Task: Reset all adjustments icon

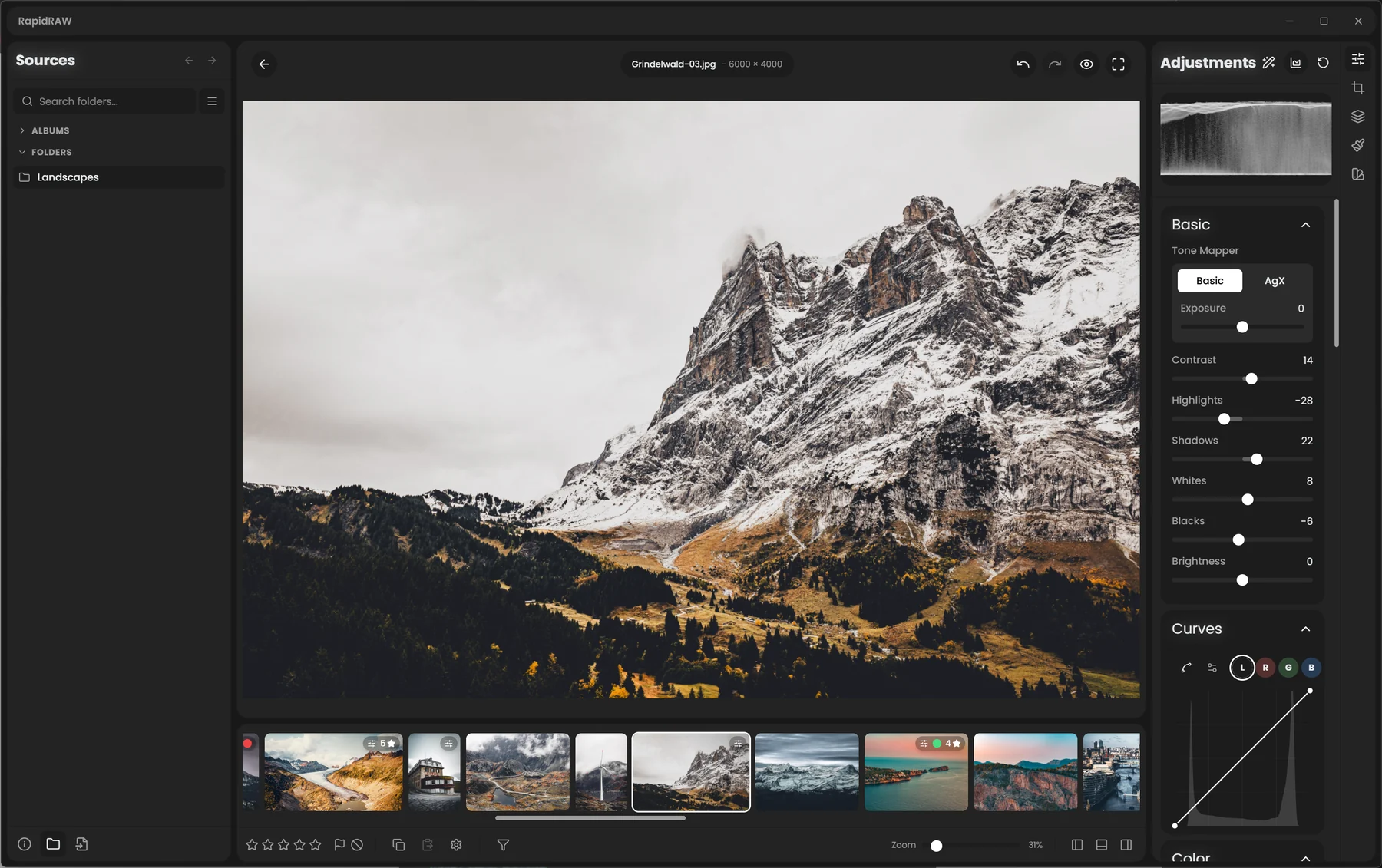Action: coord(1323,63)
